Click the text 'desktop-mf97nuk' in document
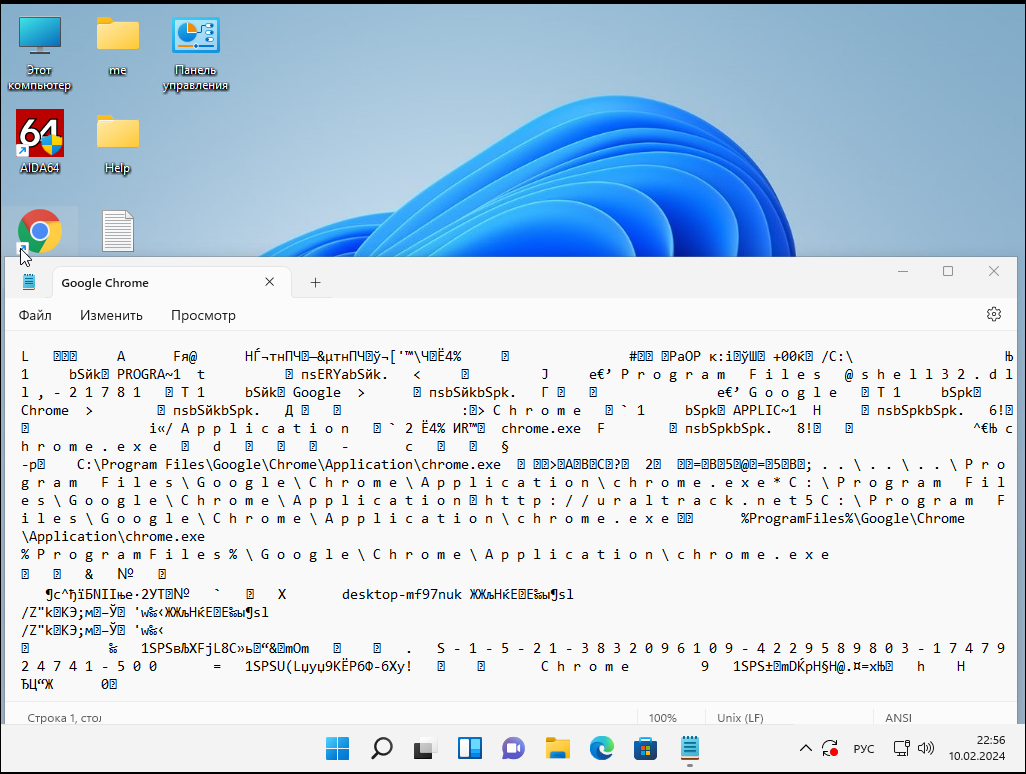The image size is (1026, 774). (x=402, y=594)
